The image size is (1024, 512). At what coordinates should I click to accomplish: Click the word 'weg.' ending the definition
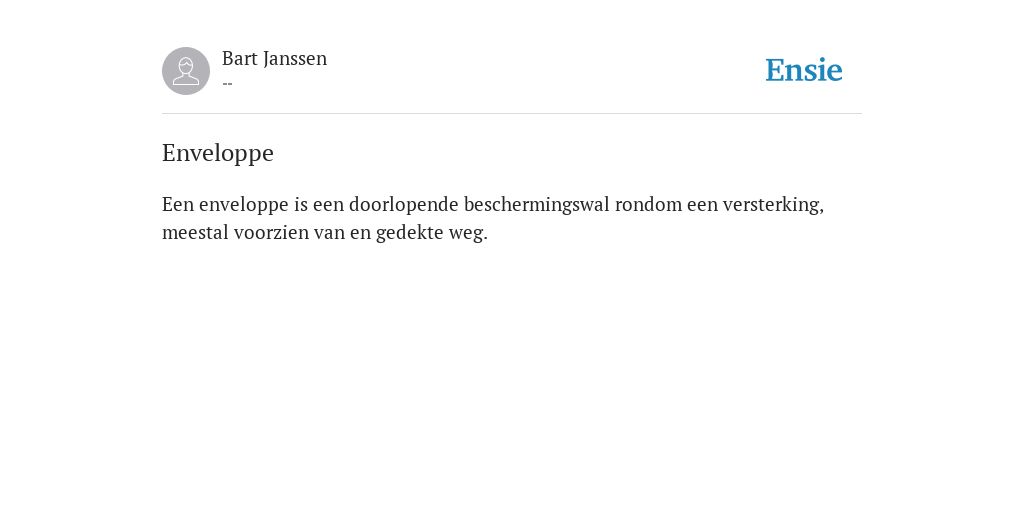pos(468,233)
